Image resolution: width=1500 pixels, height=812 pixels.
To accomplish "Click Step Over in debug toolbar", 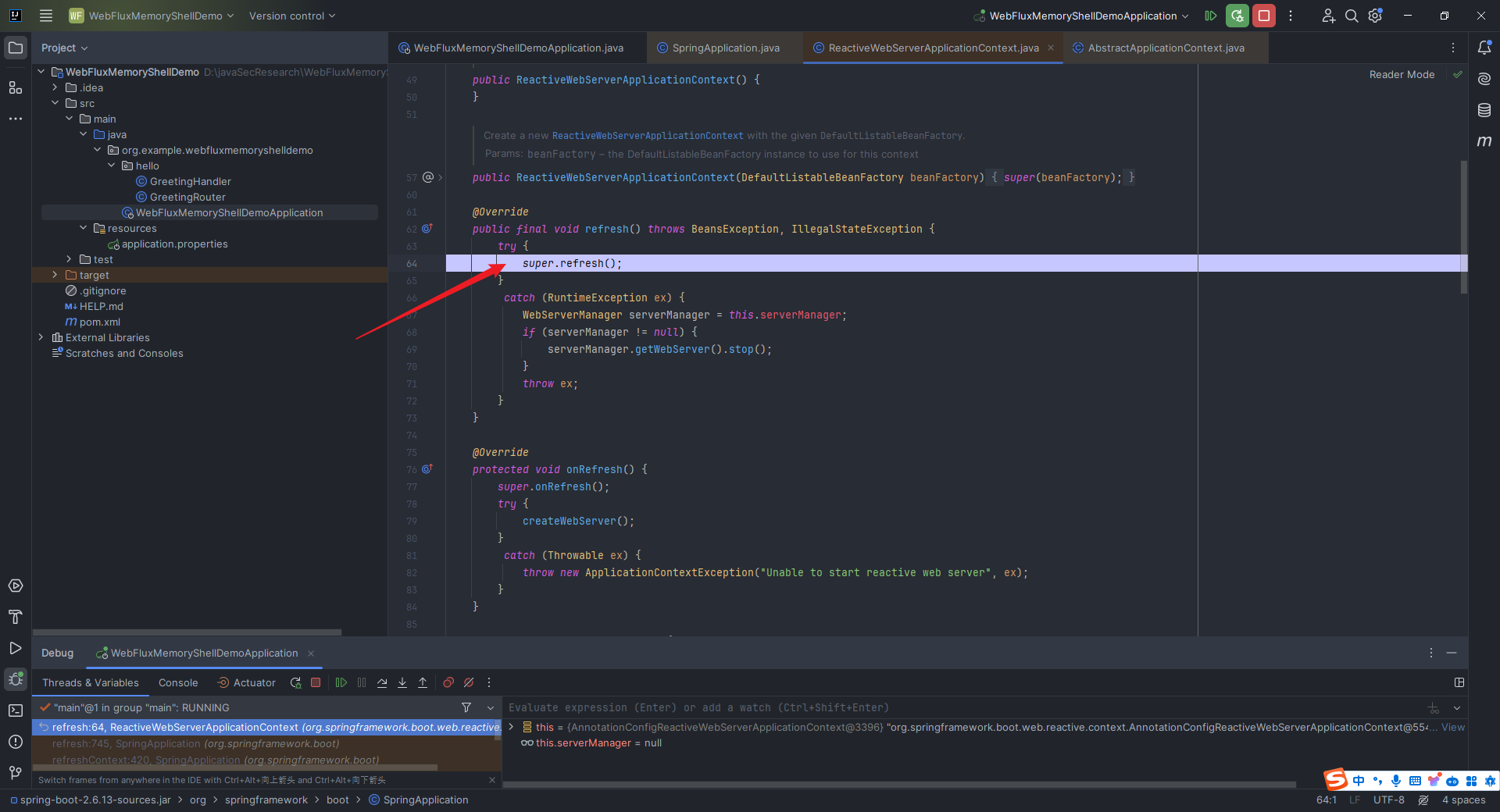I will click(x=382, y=682).
